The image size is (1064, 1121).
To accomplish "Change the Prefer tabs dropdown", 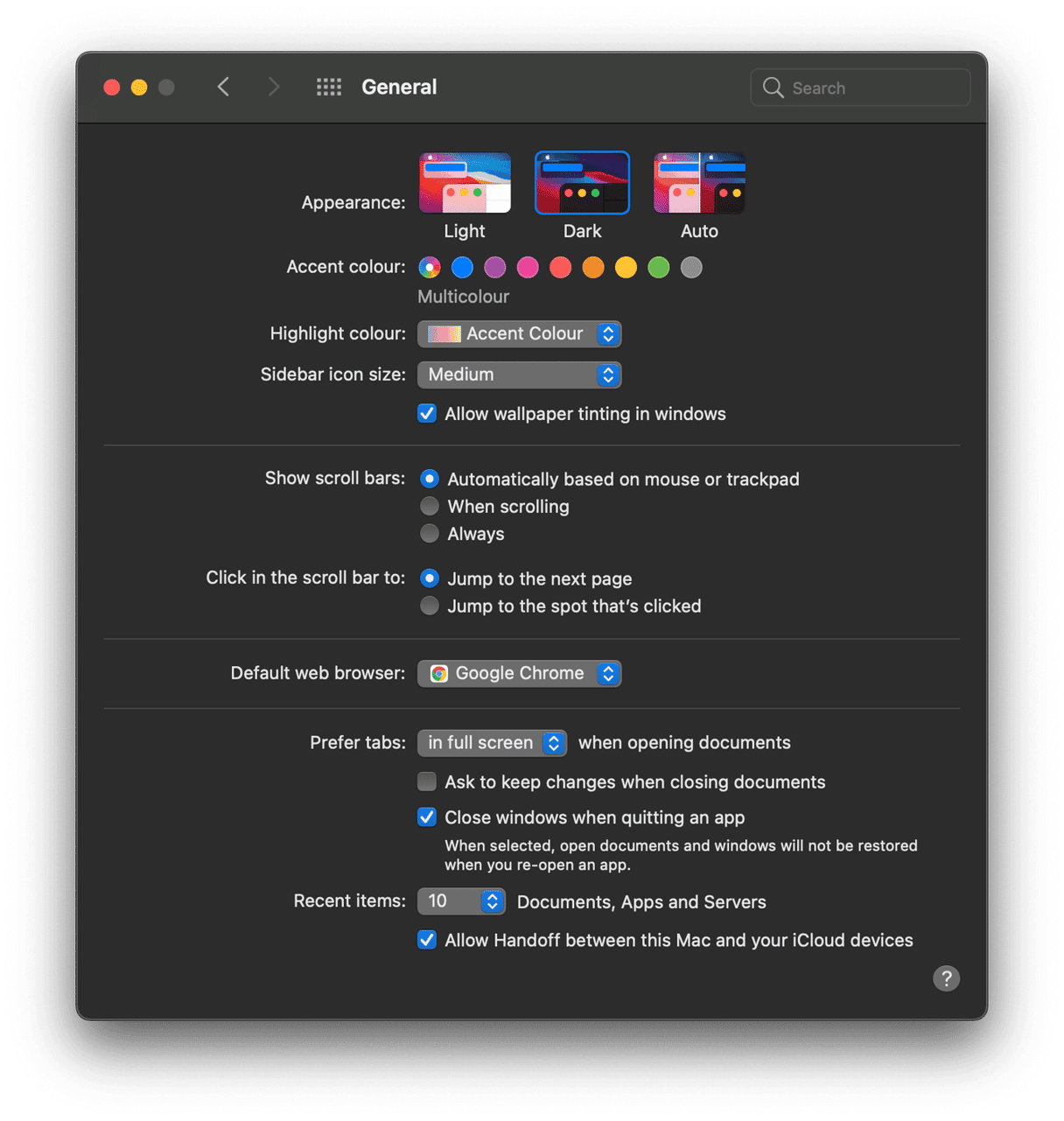I will coord(491,742).
